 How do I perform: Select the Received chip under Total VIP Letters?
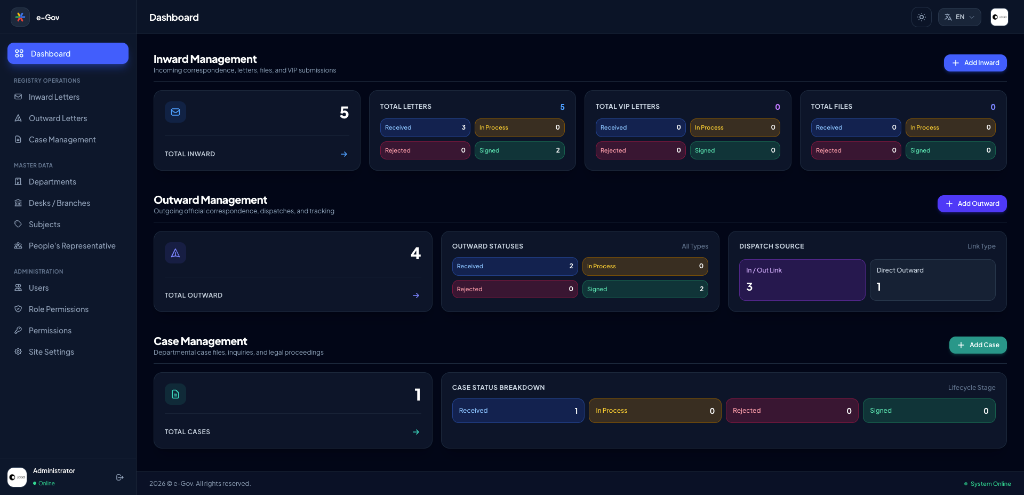641,128
